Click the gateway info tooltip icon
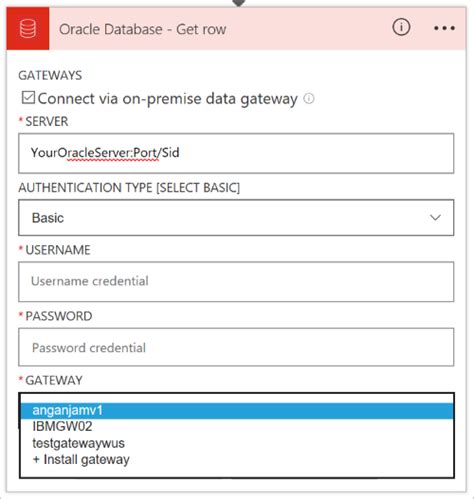Image resolution: width=474 pixels, height=499 pixels. click(309, 99)
